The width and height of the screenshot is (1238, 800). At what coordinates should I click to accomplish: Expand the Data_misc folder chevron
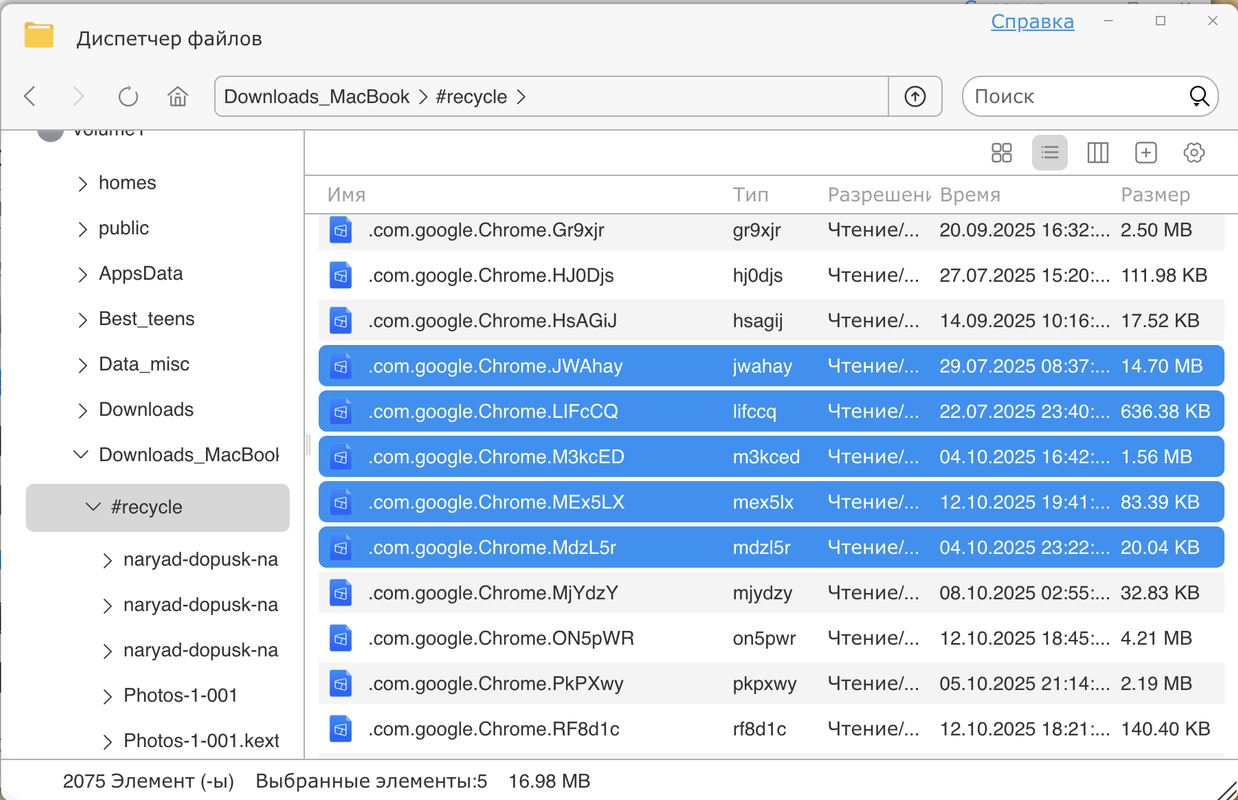coord(82,365)
